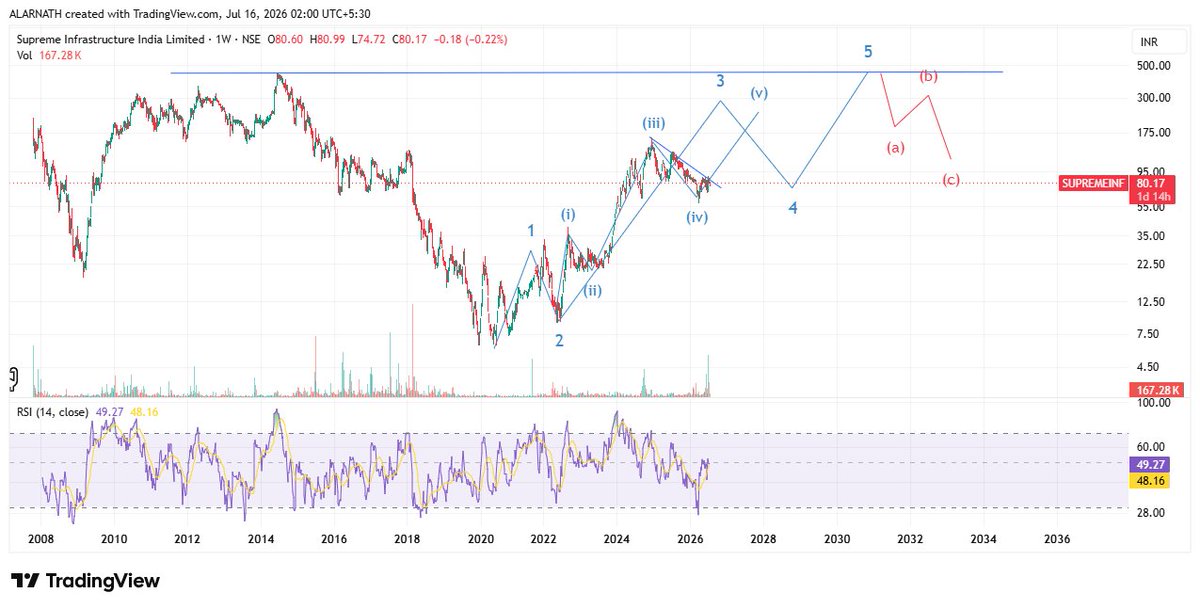Image resolution: width=1200 pixels, height=609 pixels.
Task: Select the blue wave 4 label
Action: click(x=792, y=209)
